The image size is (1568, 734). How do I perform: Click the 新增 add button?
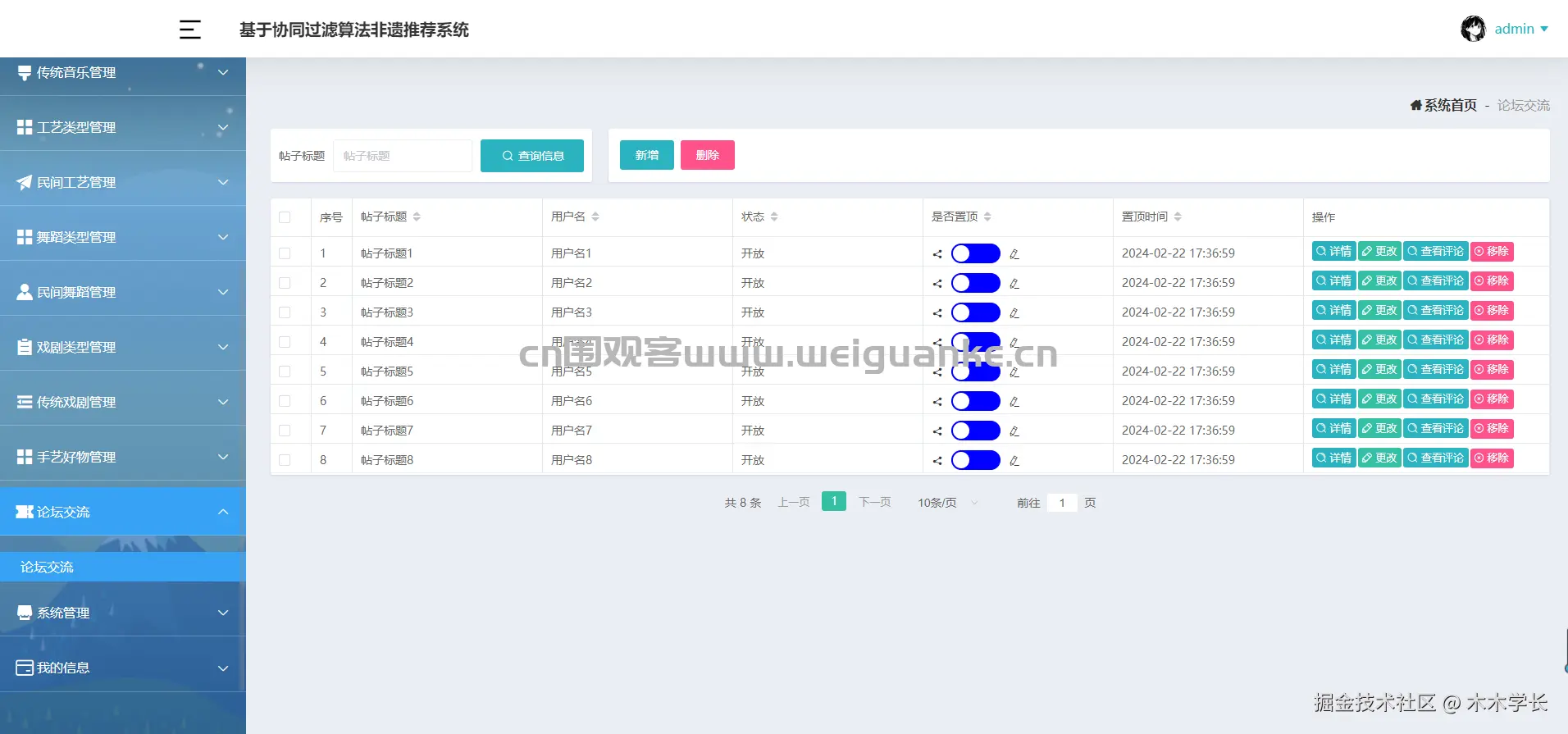point(647,155)
